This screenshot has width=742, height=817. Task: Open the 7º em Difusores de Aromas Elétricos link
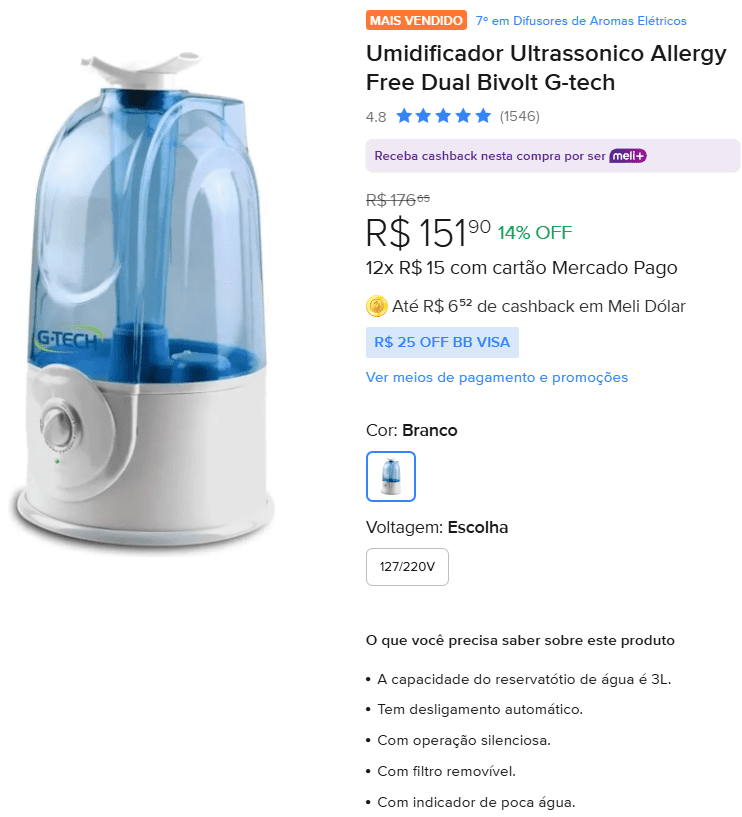(x=581, y=21)
